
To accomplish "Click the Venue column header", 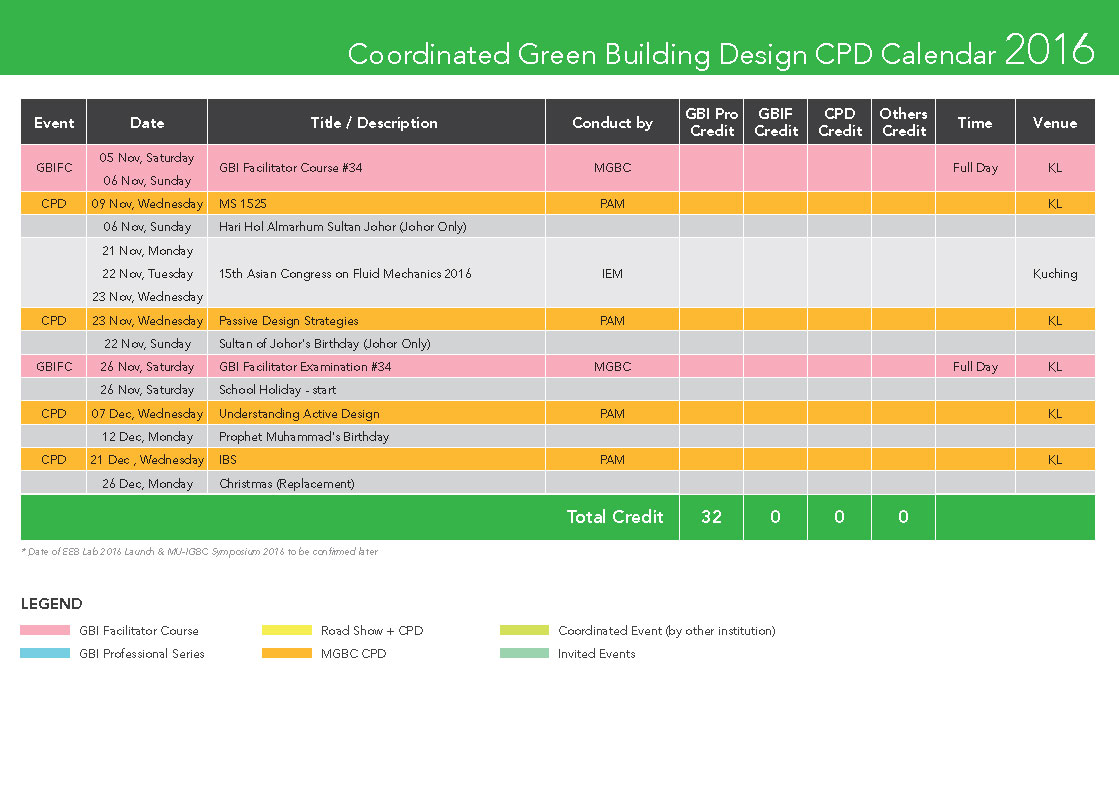I will pyautogui.click(x=1055, y=123).
